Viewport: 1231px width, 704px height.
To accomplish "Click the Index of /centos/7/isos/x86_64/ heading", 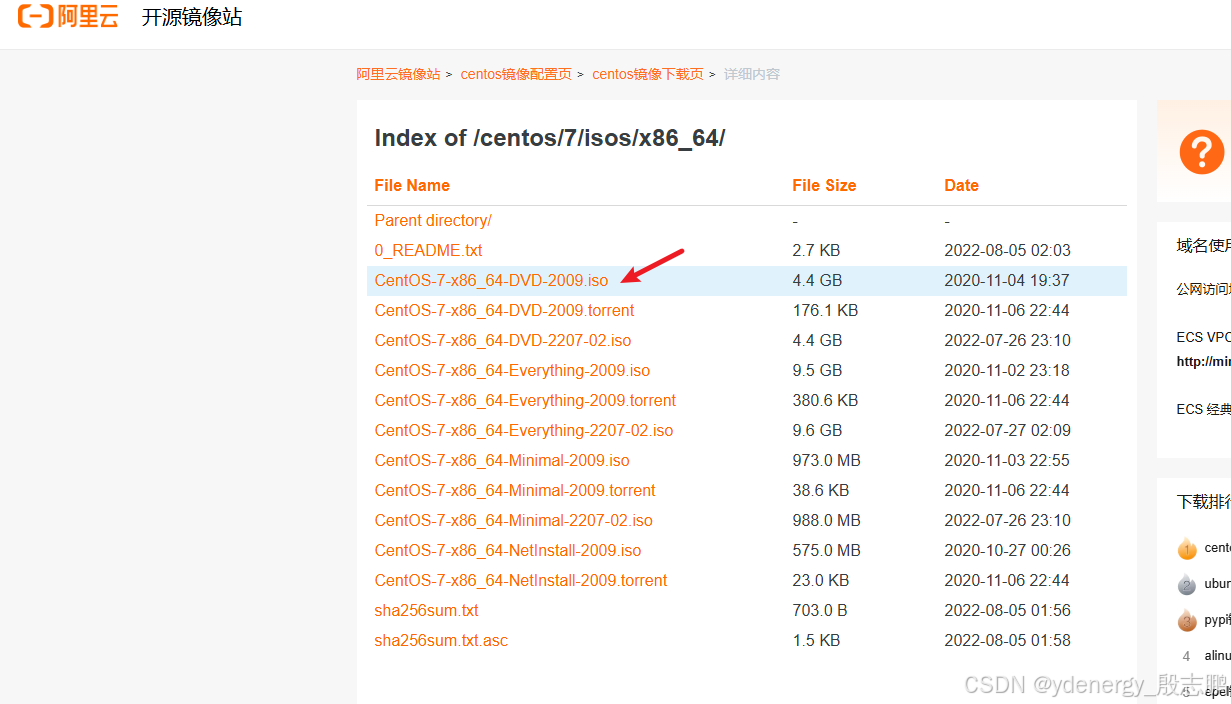I will [x=549, y=138].
